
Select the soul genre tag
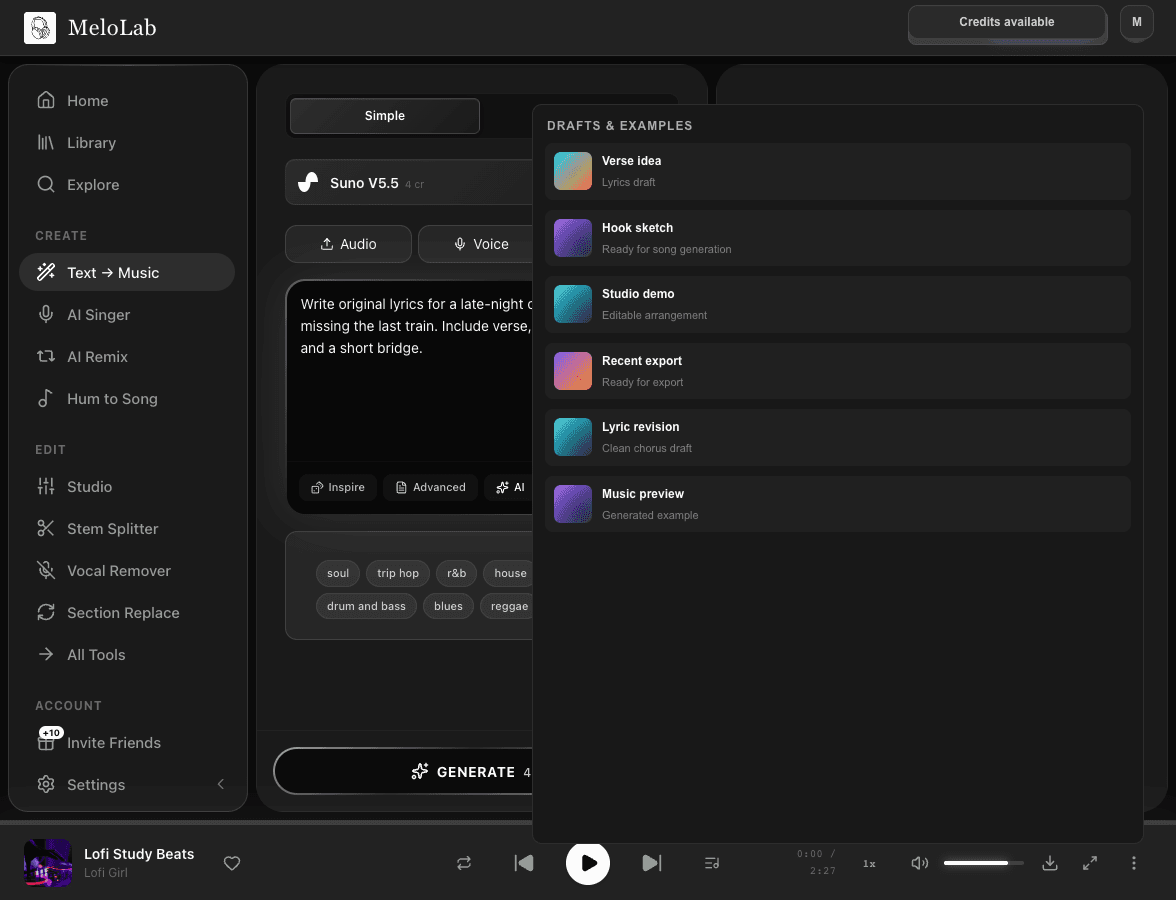(x=338, y=573)
